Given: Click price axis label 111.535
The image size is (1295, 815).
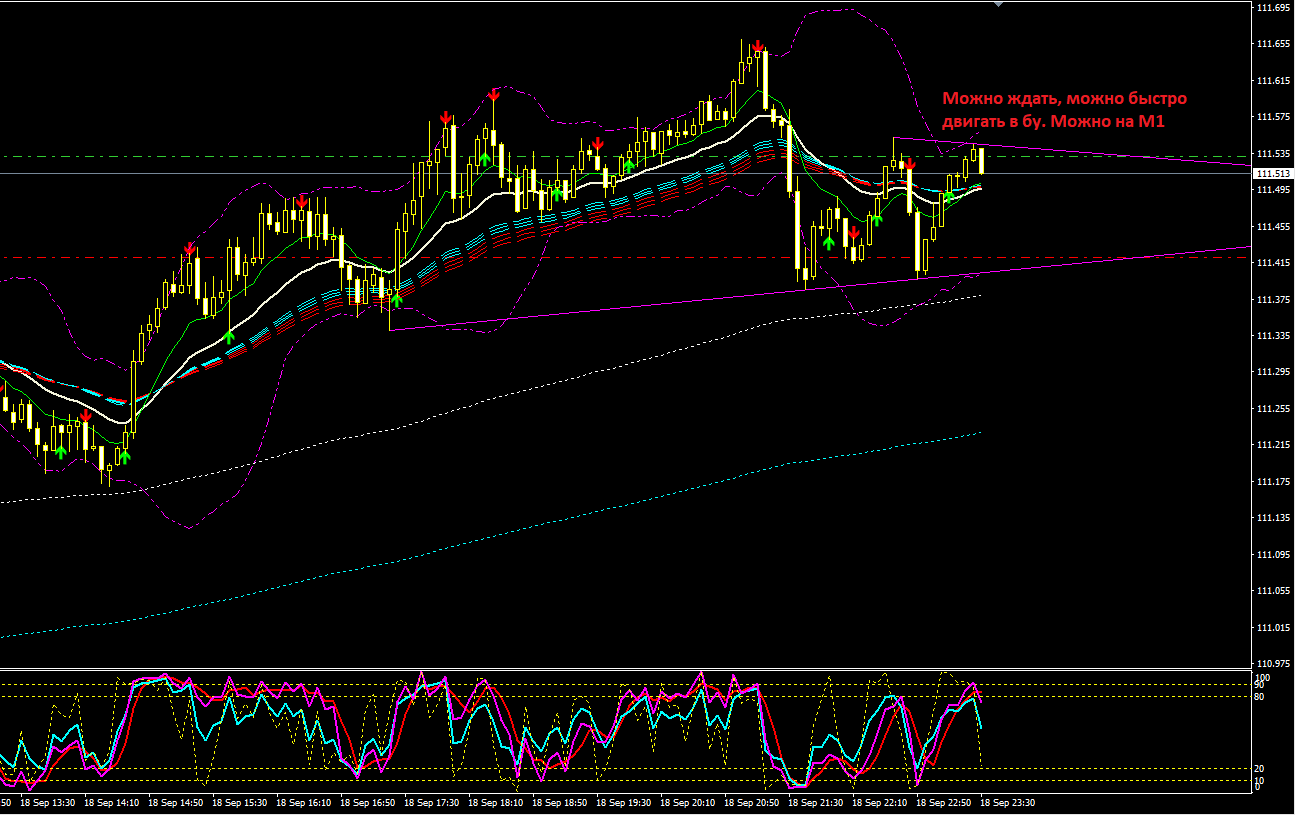Looking at the screenshot, I should point(1273,154).
